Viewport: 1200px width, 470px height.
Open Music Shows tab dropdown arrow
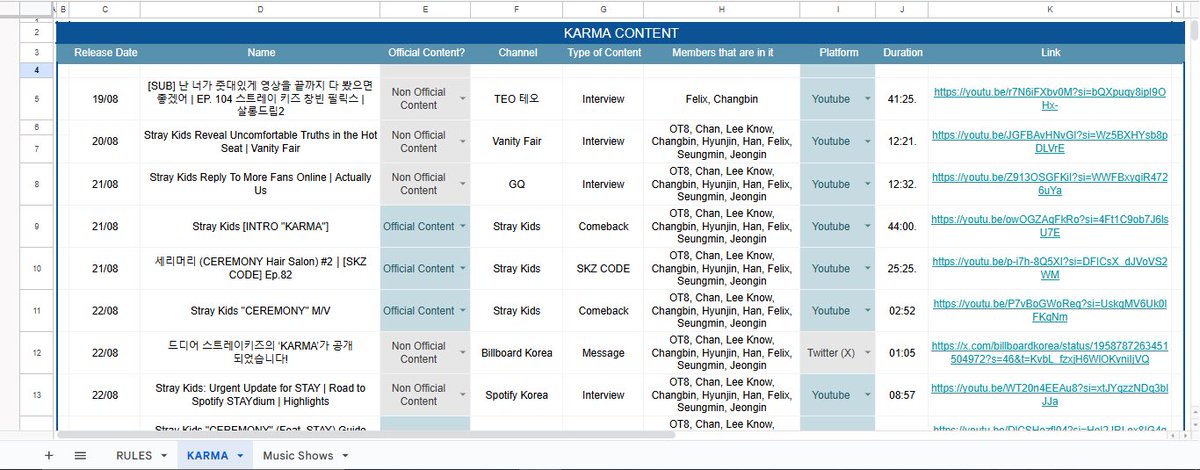[x=345, y=456]
